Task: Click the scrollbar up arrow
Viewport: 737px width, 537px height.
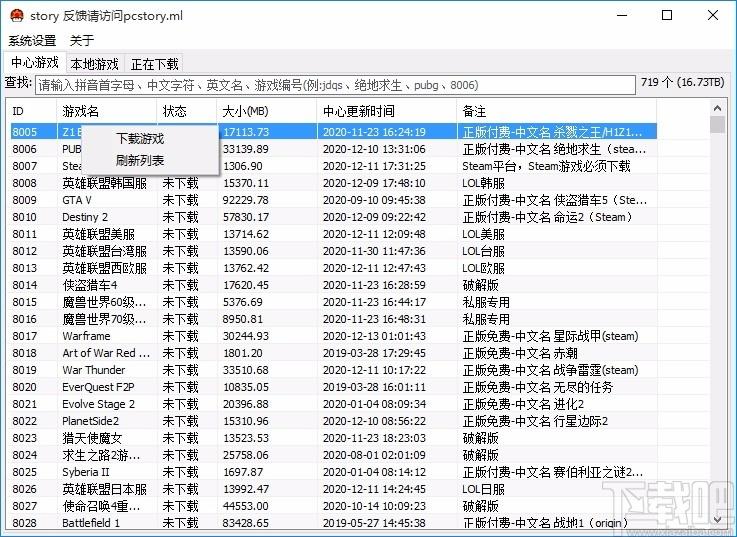Action: [x=717, y=109]
